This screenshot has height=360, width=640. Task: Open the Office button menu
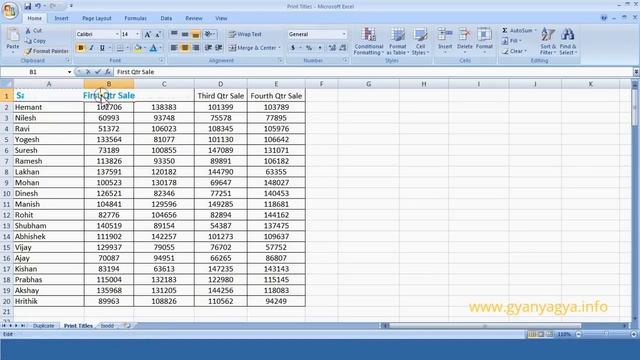9,10
